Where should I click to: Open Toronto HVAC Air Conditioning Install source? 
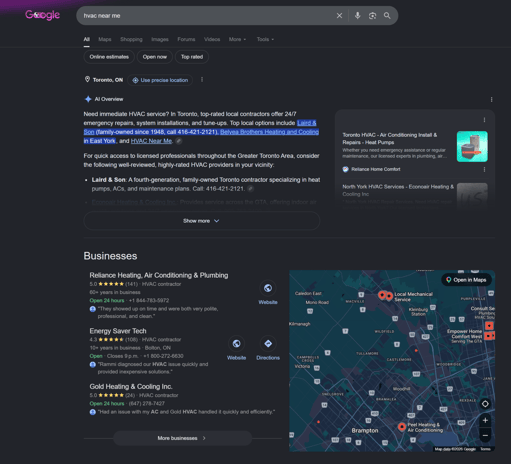390,139
